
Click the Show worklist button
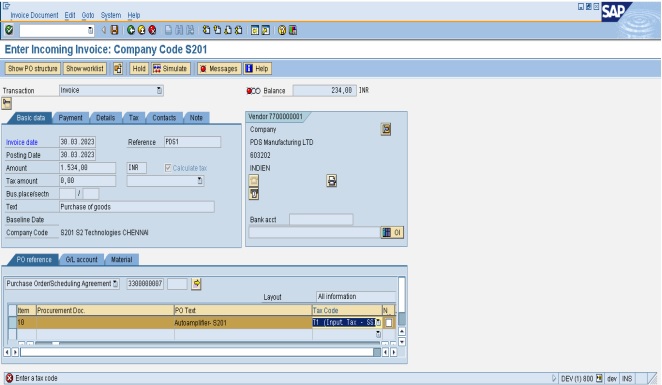pos(85,68)
